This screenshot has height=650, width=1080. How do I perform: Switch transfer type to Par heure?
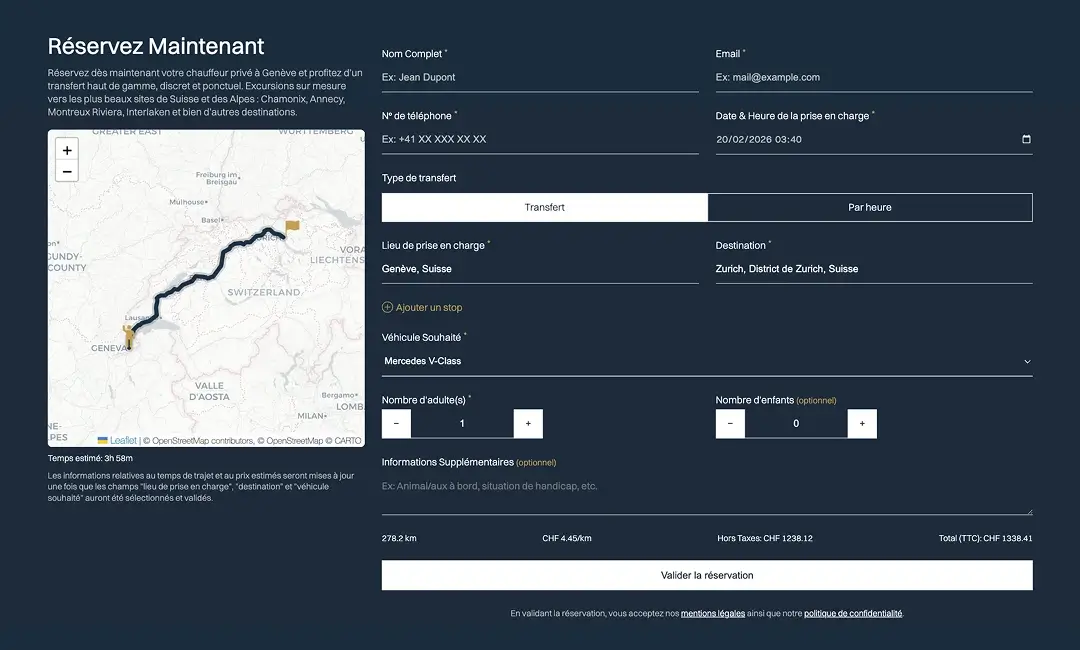[869, 207]
